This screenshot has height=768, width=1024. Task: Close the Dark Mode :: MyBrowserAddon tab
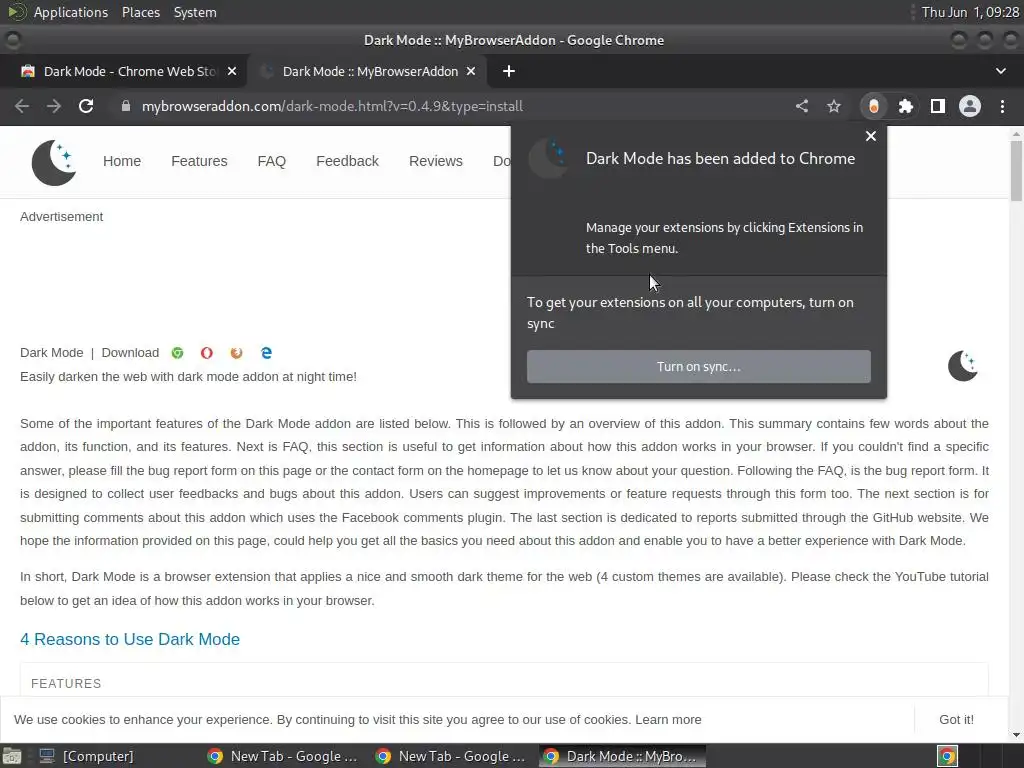coord(471,71)
